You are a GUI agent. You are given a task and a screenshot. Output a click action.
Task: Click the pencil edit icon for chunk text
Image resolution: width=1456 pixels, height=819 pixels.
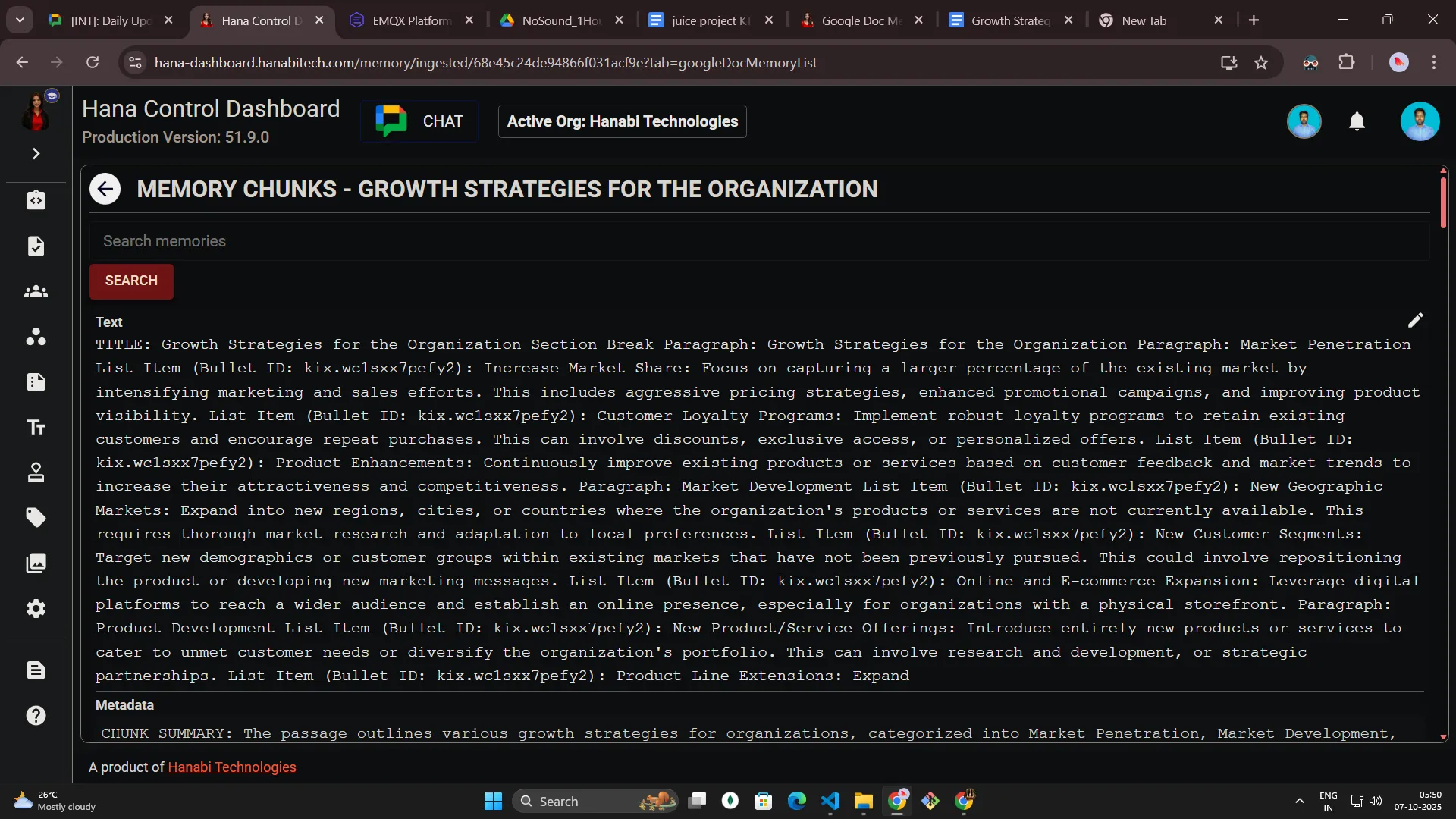click(x=1415, y=321)
